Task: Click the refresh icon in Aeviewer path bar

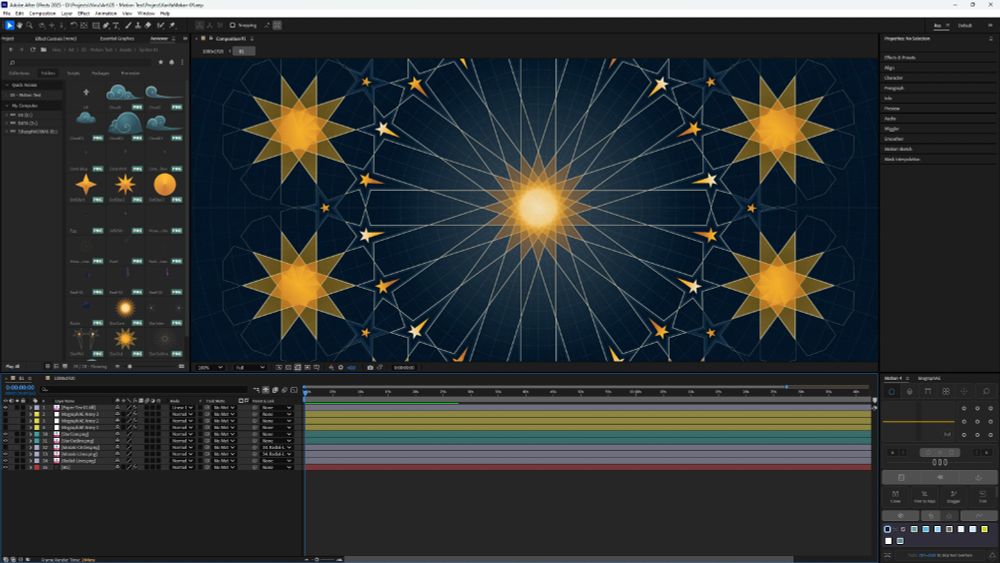Action: click(33, 50)
